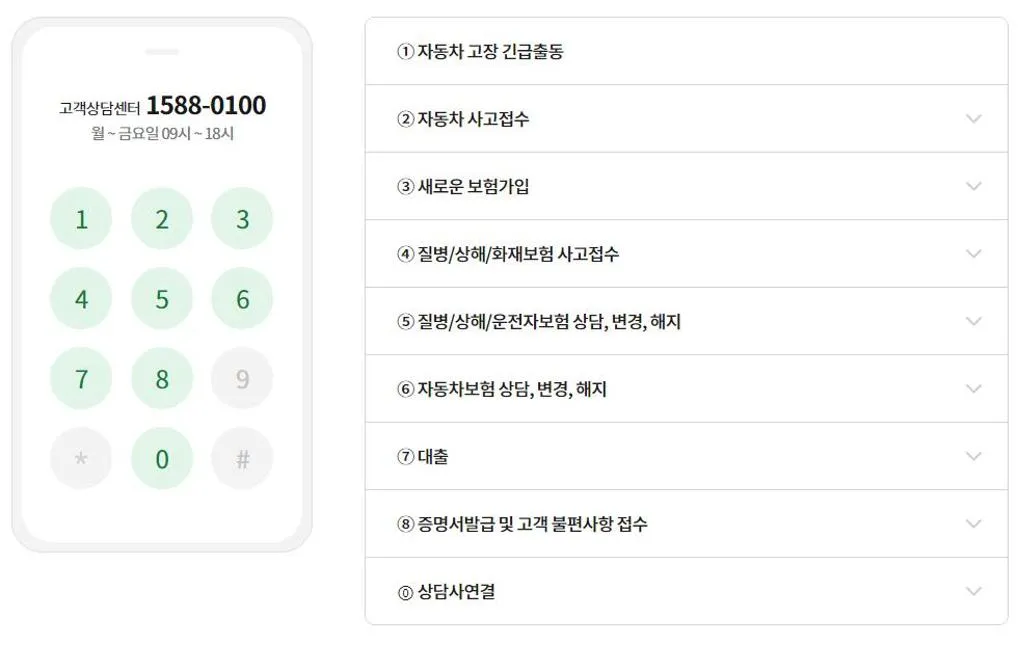Open the ⑧ 증명서발급 chevron
Screen dimensions: 1018x645
(972, 524)
